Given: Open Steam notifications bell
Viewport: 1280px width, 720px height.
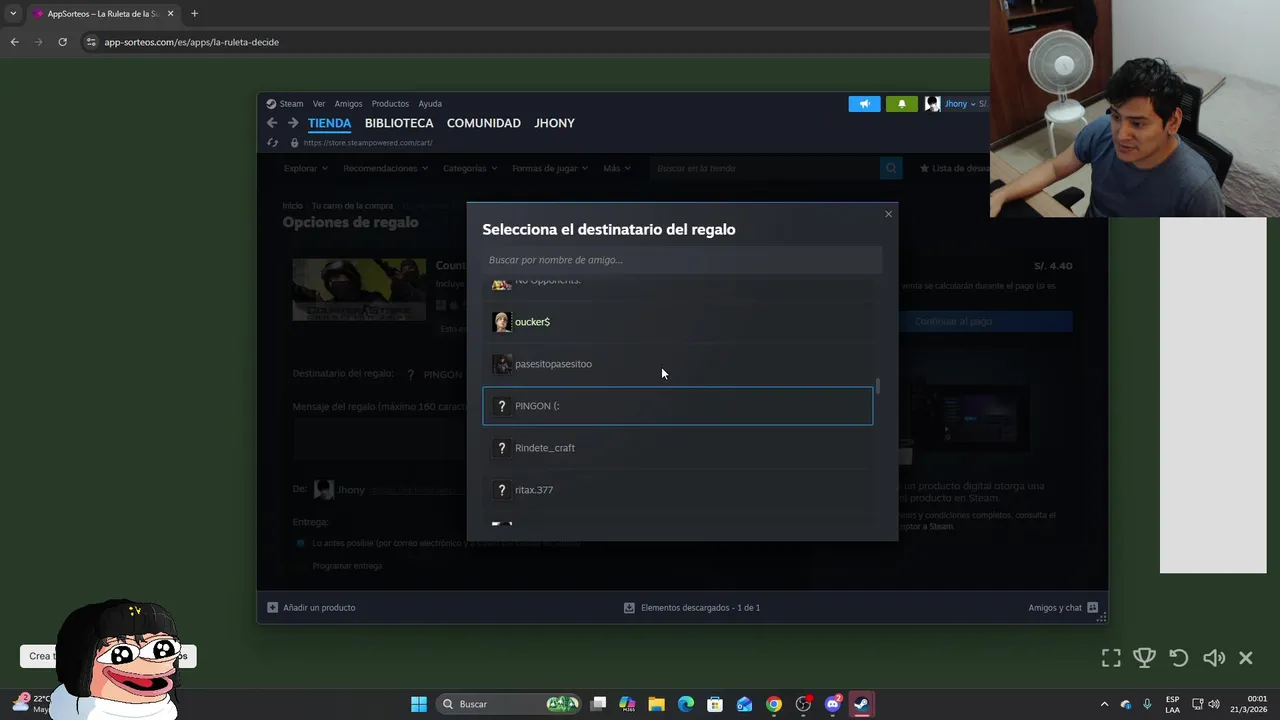Looking at the screenshot, I should pos(901,104).
